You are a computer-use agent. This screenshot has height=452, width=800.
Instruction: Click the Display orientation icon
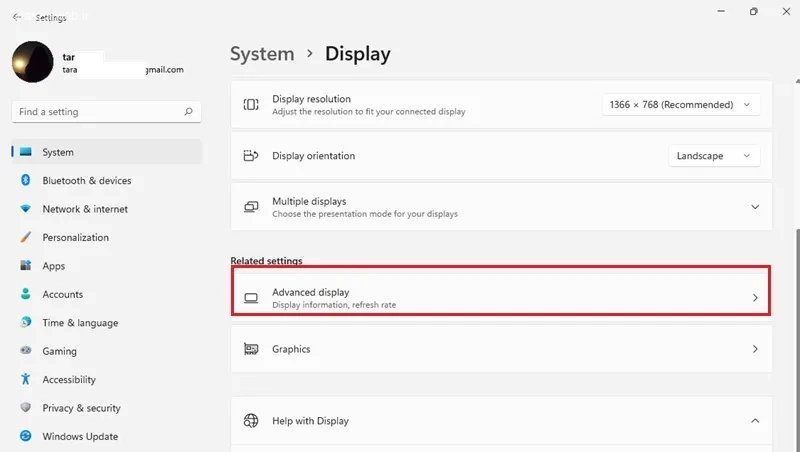click(x=251, y=156)
